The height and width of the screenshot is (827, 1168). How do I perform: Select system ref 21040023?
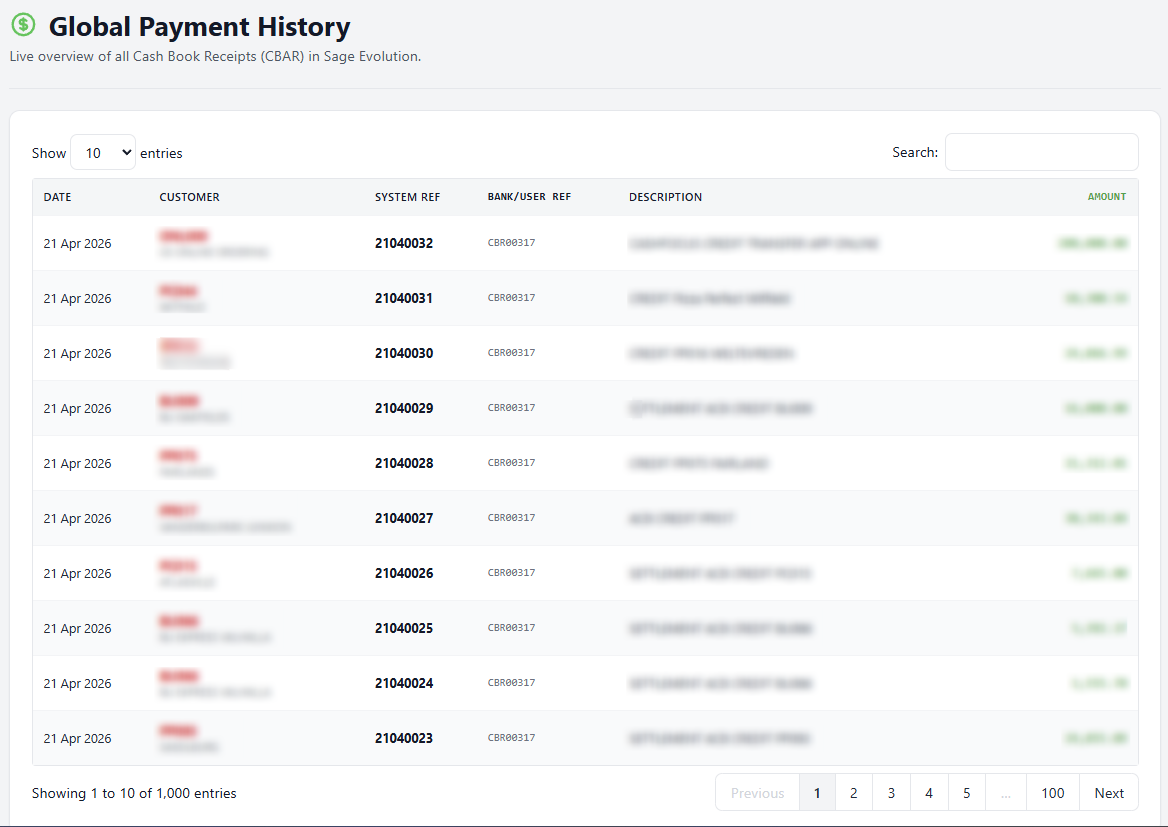tap(404, 738)
